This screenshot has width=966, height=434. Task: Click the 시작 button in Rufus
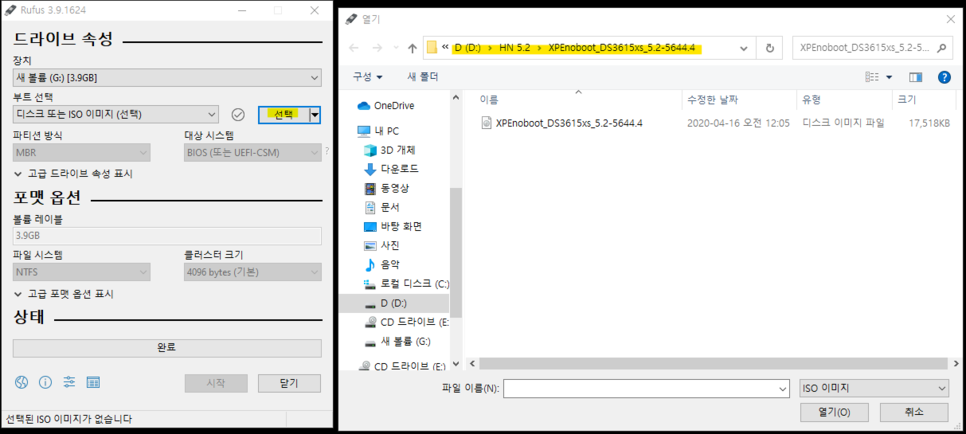(x=216, y=383)
